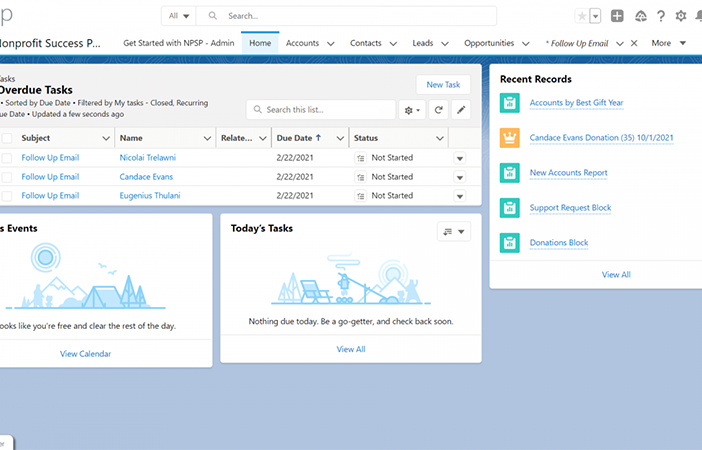The height and width of the screenshot is (450, 702).
Task: Click the crown opportunity icon
Action: tap(509, 138)
